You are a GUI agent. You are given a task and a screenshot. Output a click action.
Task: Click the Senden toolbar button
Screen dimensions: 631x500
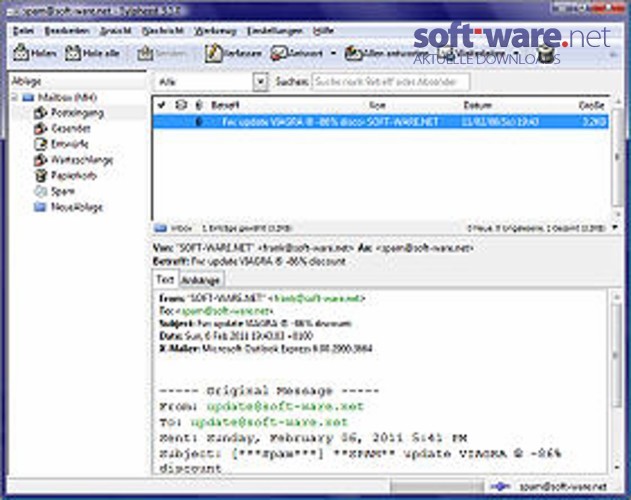point(162,53)
